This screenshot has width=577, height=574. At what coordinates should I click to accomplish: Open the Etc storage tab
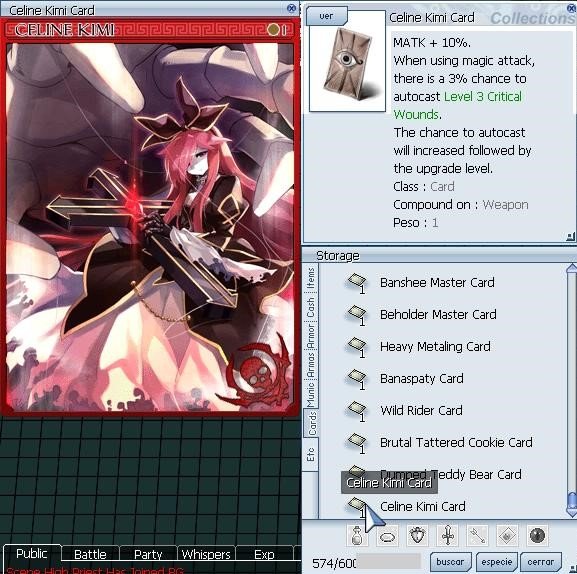tap(311, 455)
